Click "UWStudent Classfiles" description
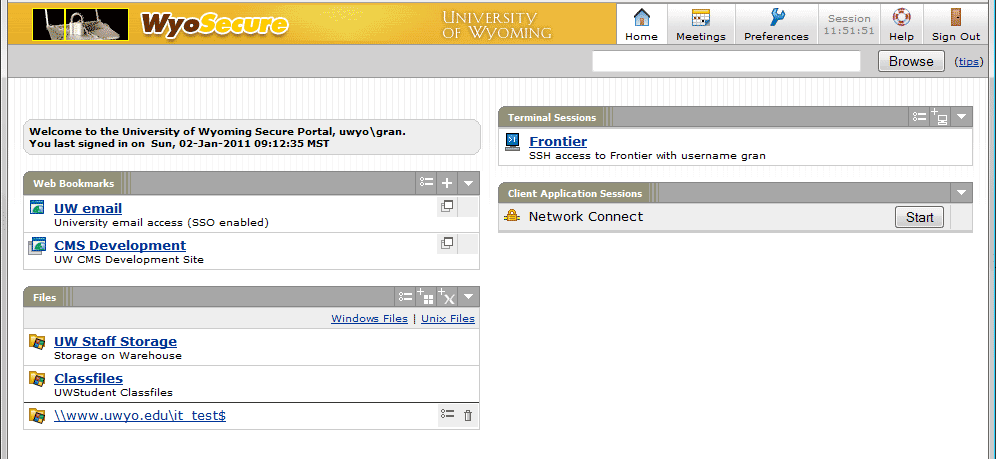This screenshot has width=999, height=459. coord(113,393)
